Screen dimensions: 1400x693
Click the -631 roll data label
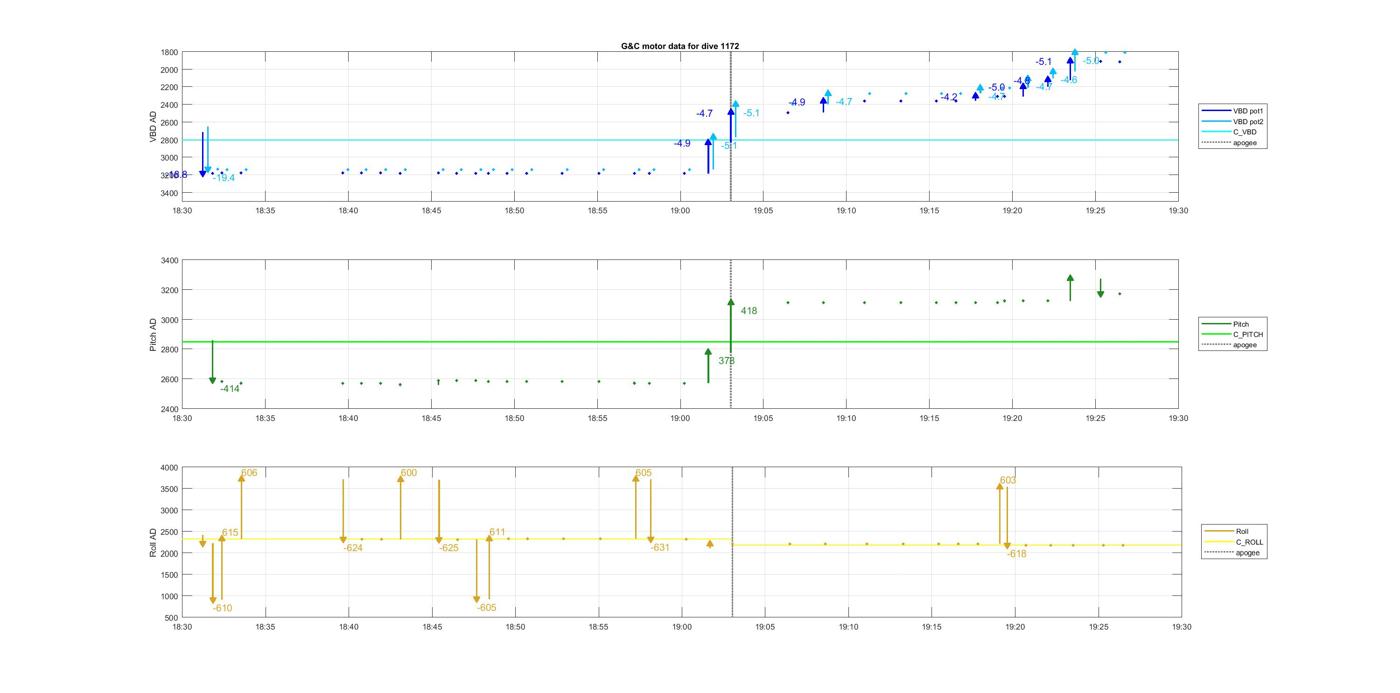660,548
